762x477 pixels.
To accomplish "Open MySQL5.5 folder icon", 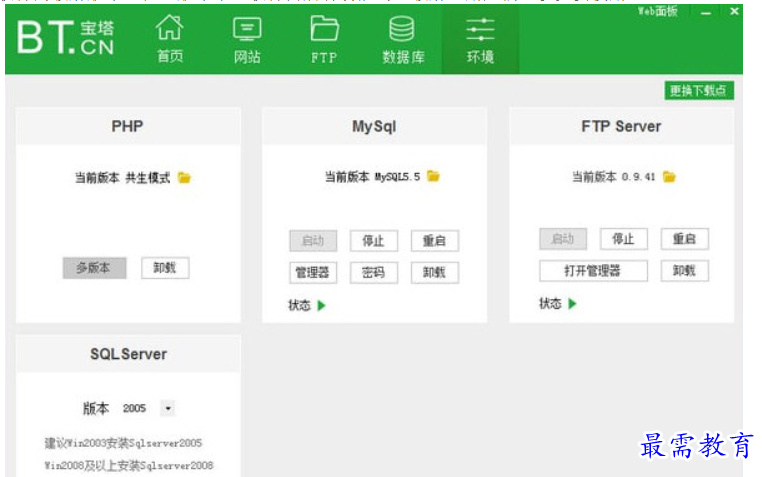I will [x=433, y=176].
